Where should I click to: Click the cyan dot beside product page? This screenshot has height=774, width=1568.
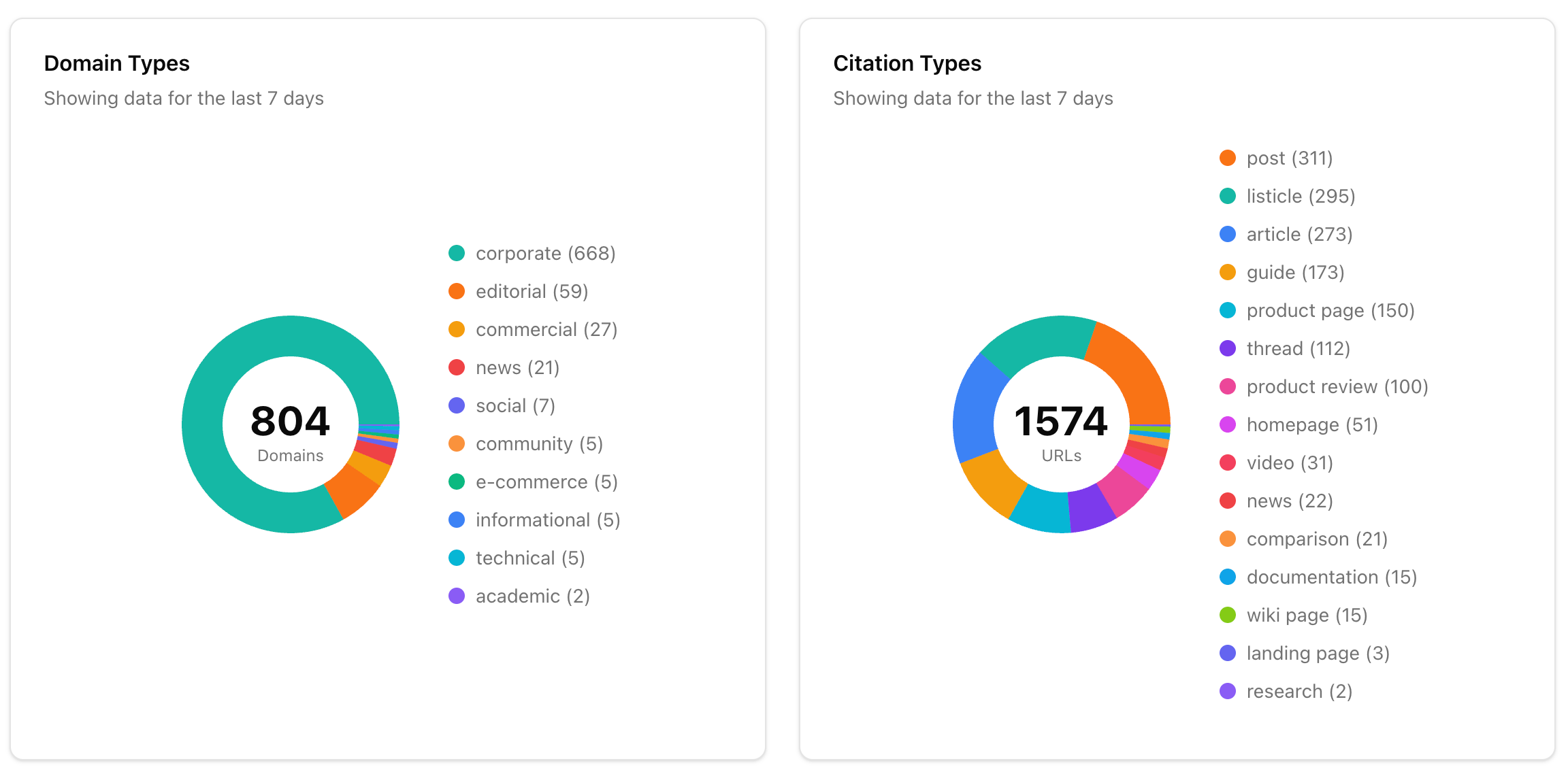click(x=1228, y=310)
